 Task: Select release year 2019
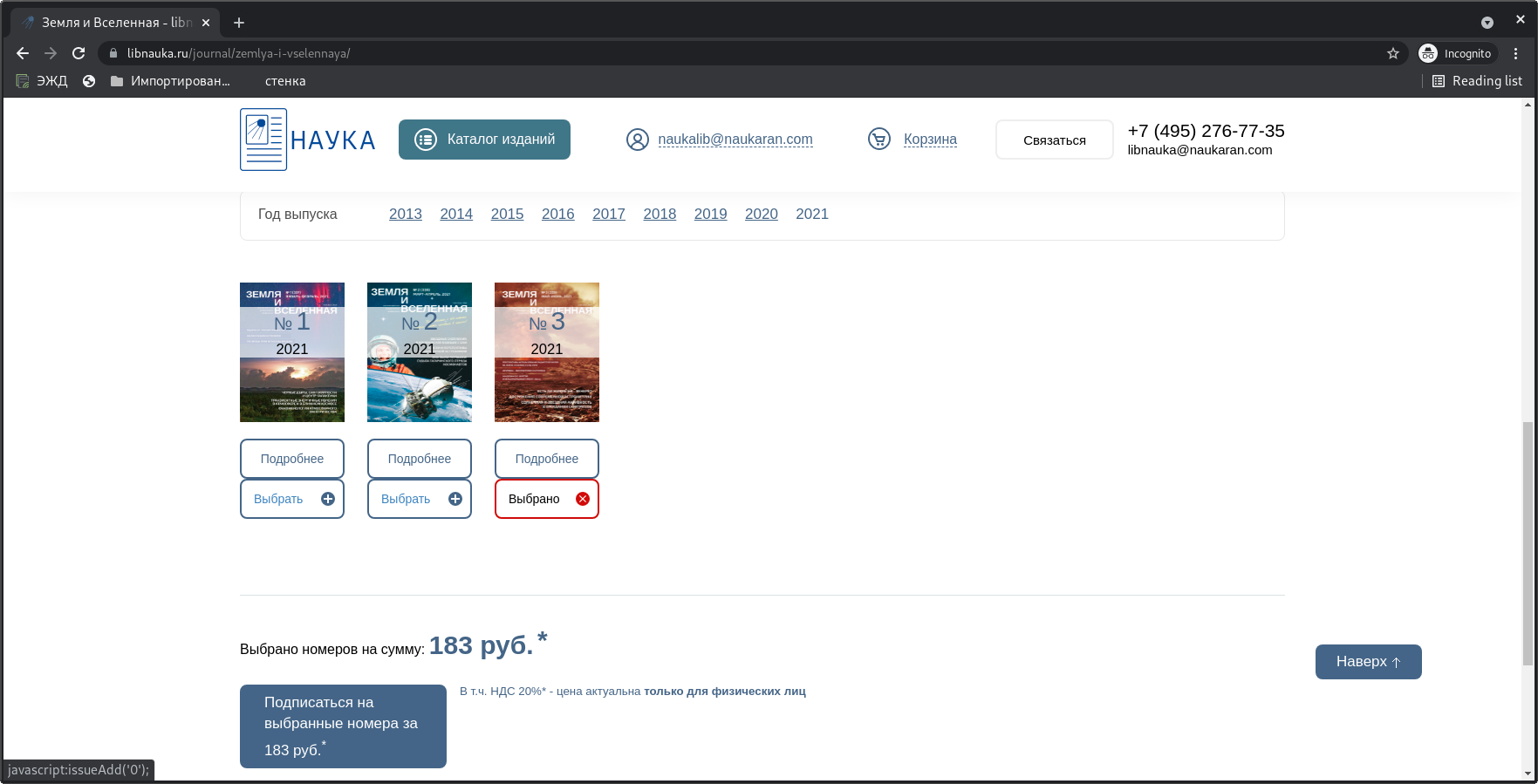tap(711, 215)
